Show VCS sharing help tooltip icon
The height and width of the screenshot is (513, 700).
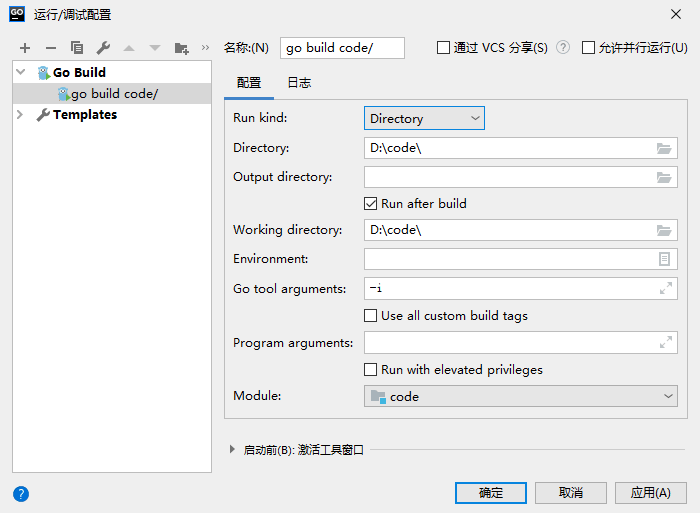(x=563, y=47)
